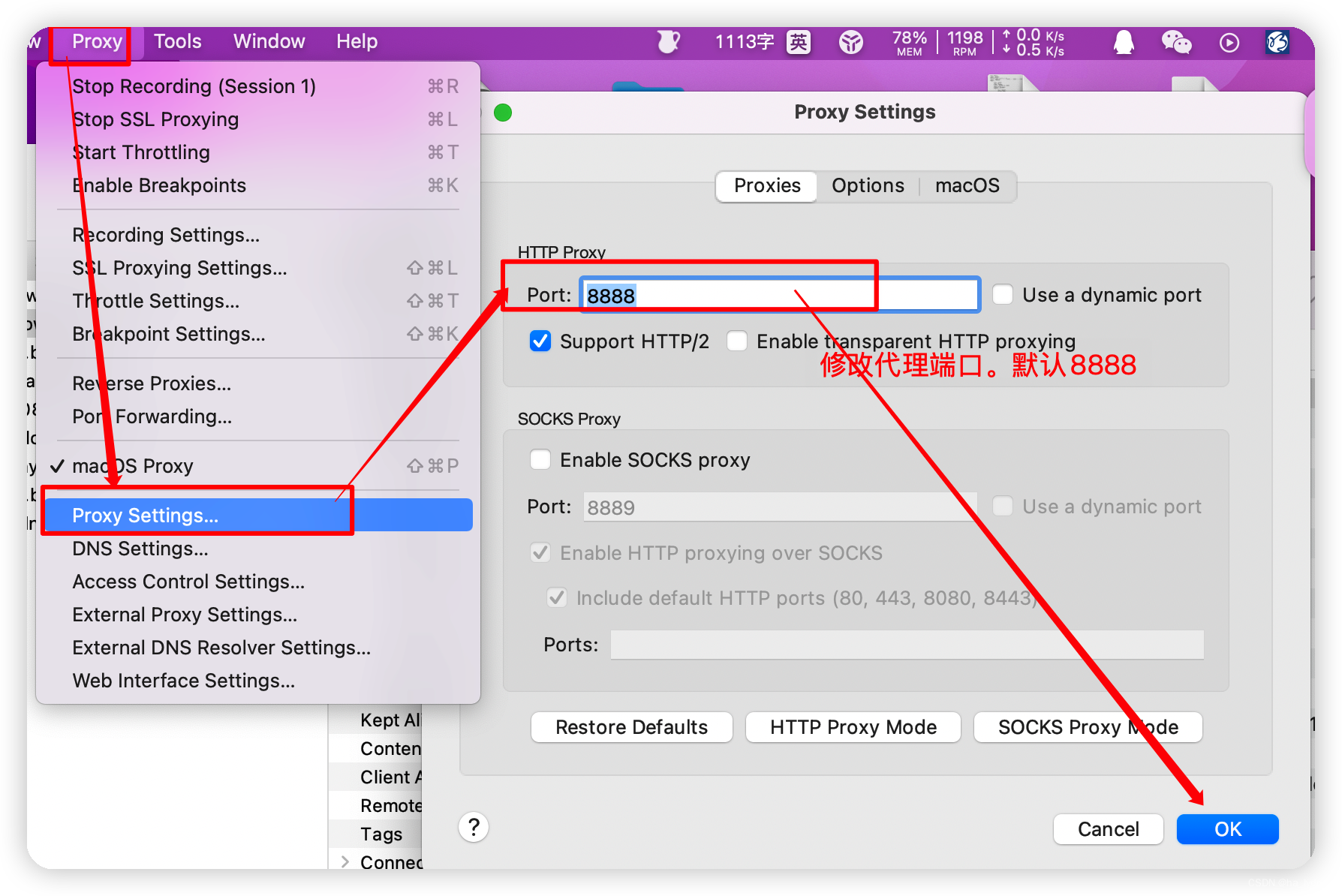Viewport: 1342px width, 896px height.
Task: Expand the Connection row in background list
Action: [345, 861]
